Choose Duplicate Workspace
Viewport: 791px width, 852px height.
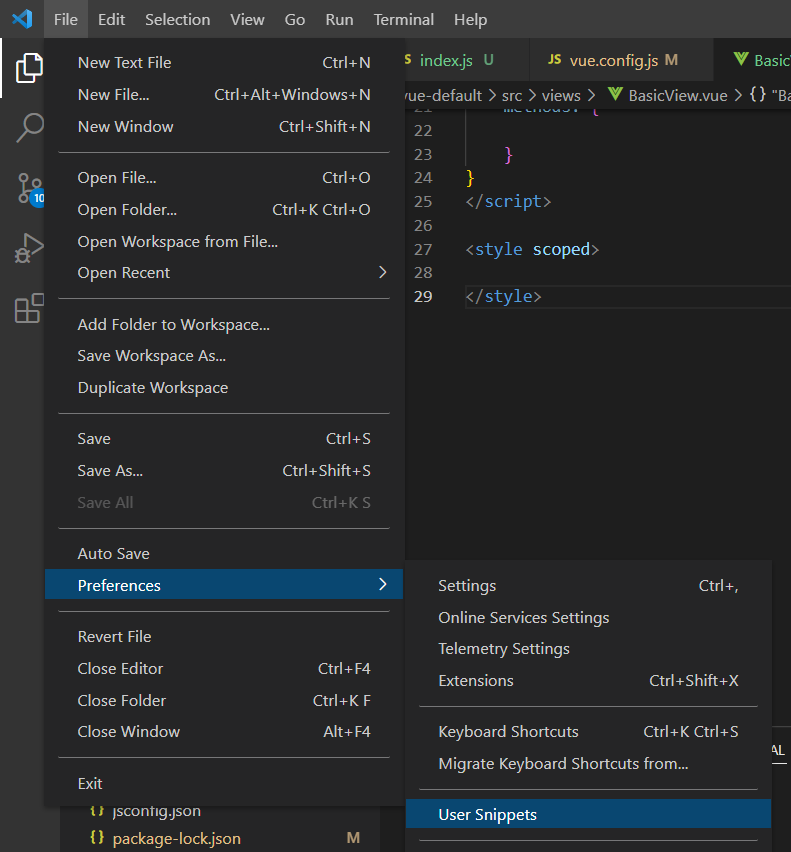click(224, 388)
